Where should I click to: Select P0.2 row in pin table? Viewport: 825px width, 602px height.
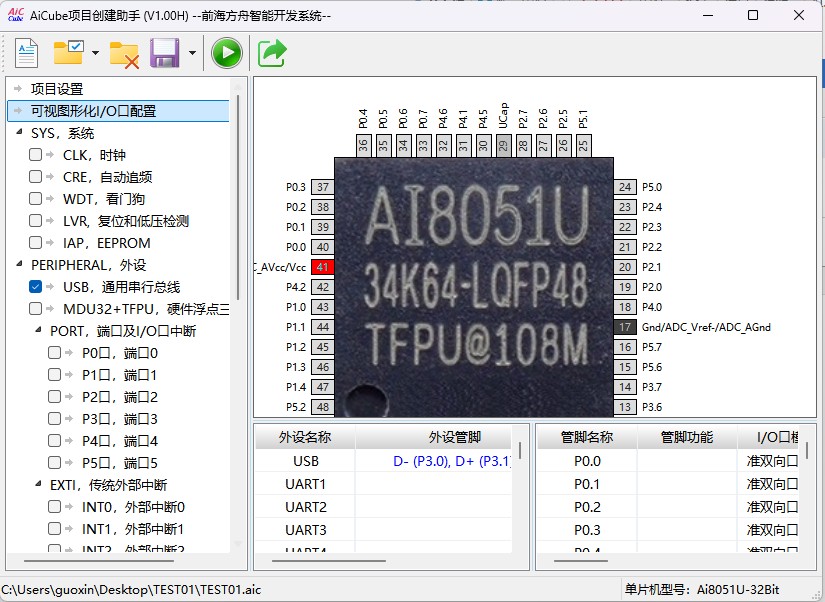point(668,507)
